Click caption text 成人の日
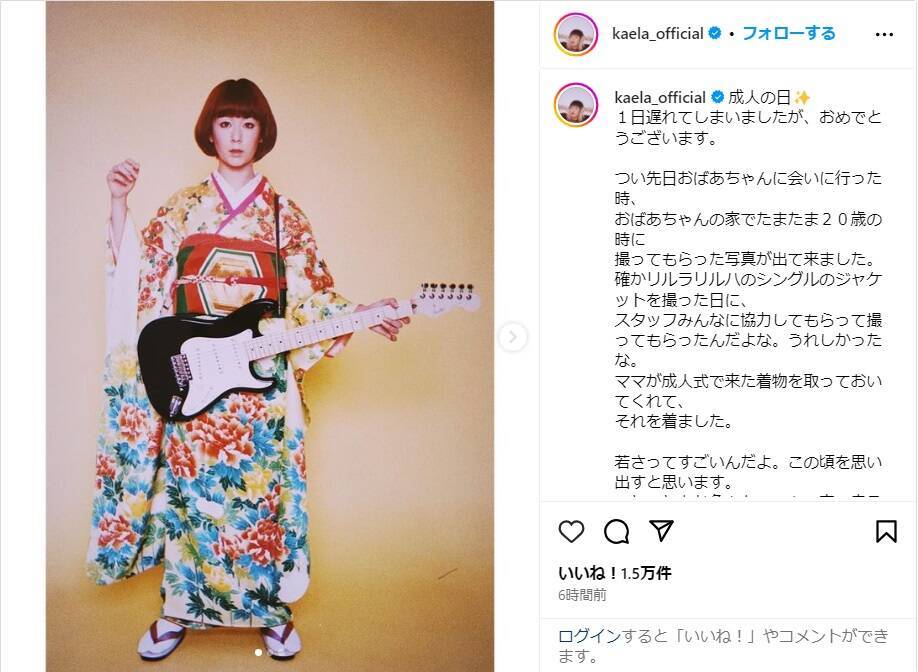918x672 pixels. point(759,97)
